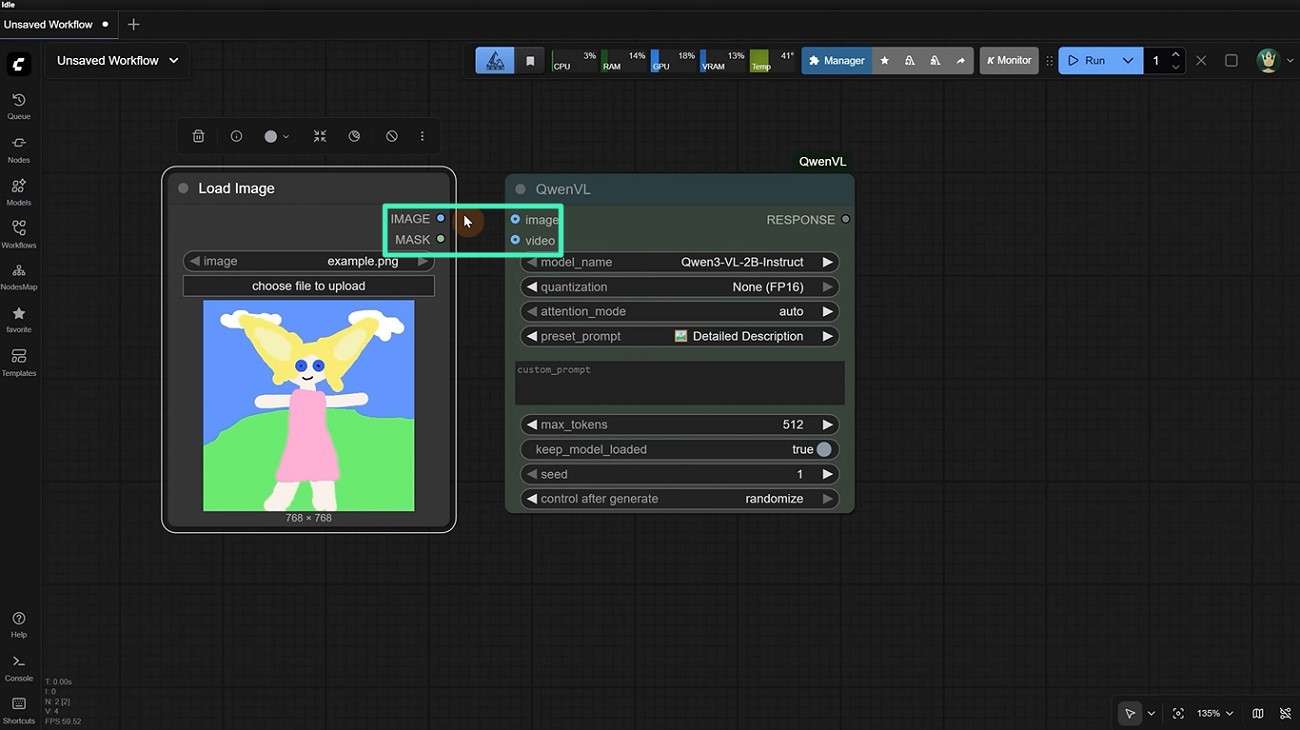This screenshot has height=730, width=1300.
Task: Click the example.png preview thumbnail
Action: point(308,405)
